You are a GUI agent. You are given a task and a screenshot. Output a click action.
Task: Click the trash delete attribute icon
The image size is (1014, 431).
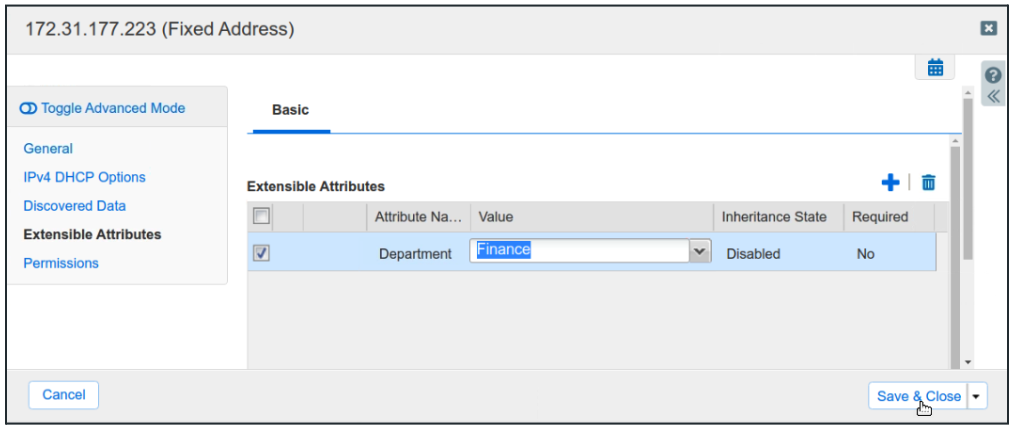[928, 182]
